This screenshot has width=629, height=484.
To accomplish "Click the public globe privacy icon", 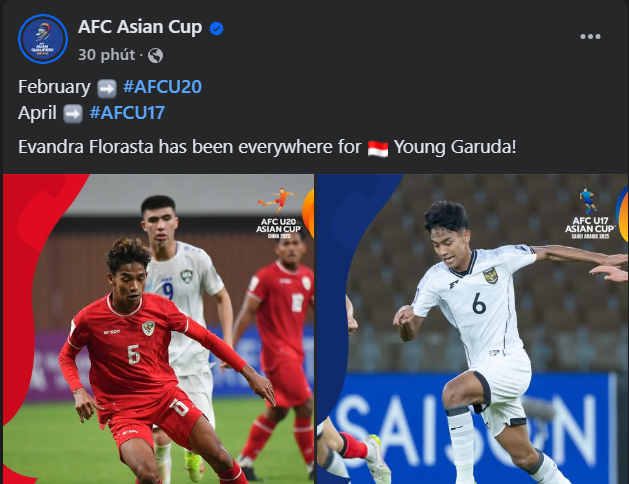I will 155,55.
